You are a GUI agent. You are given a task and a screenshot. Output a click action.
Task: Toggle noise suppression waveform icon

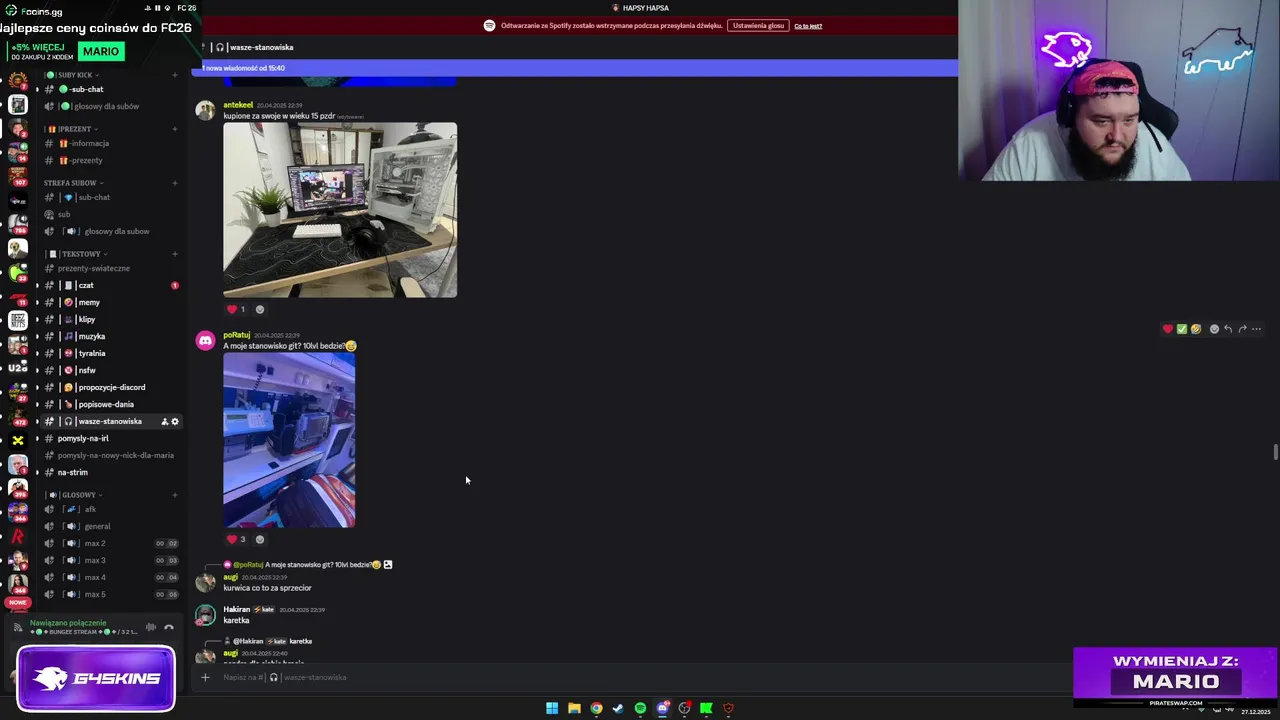151,627
